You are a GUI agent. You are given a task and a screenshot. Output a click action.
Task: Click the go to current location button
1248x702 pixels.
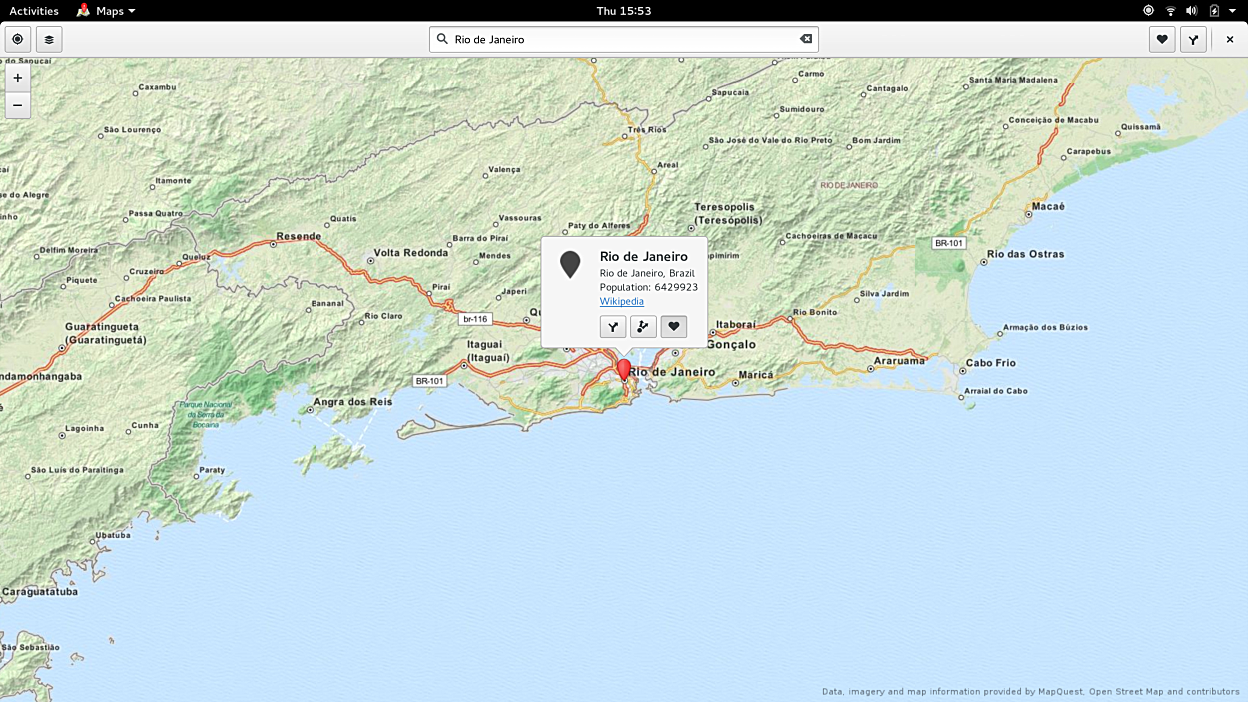(x=17, y=39)
